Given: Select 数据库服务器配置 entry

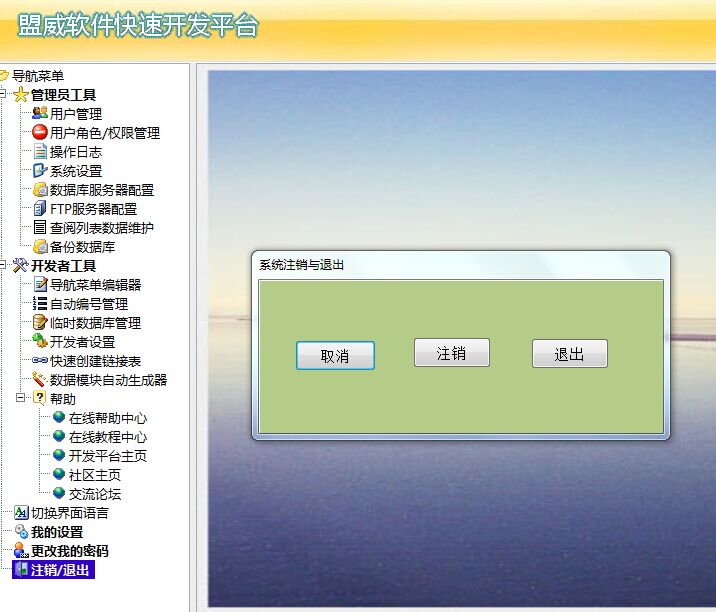Looking at the screenshot, I should pos(102,190).
